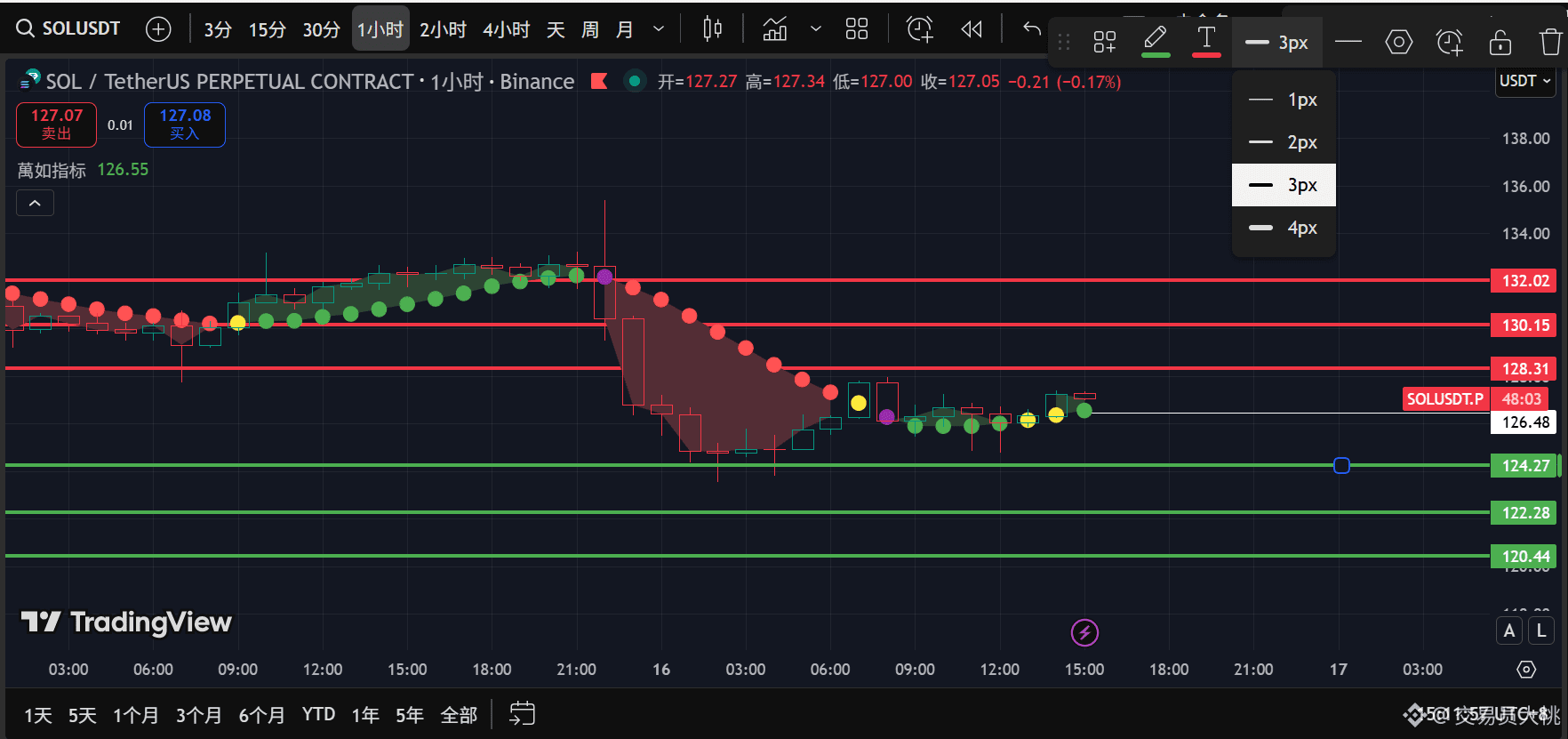Screen dimensions: 1568x739
Task: Open the layout grid icon
Action: click(857, 29)
